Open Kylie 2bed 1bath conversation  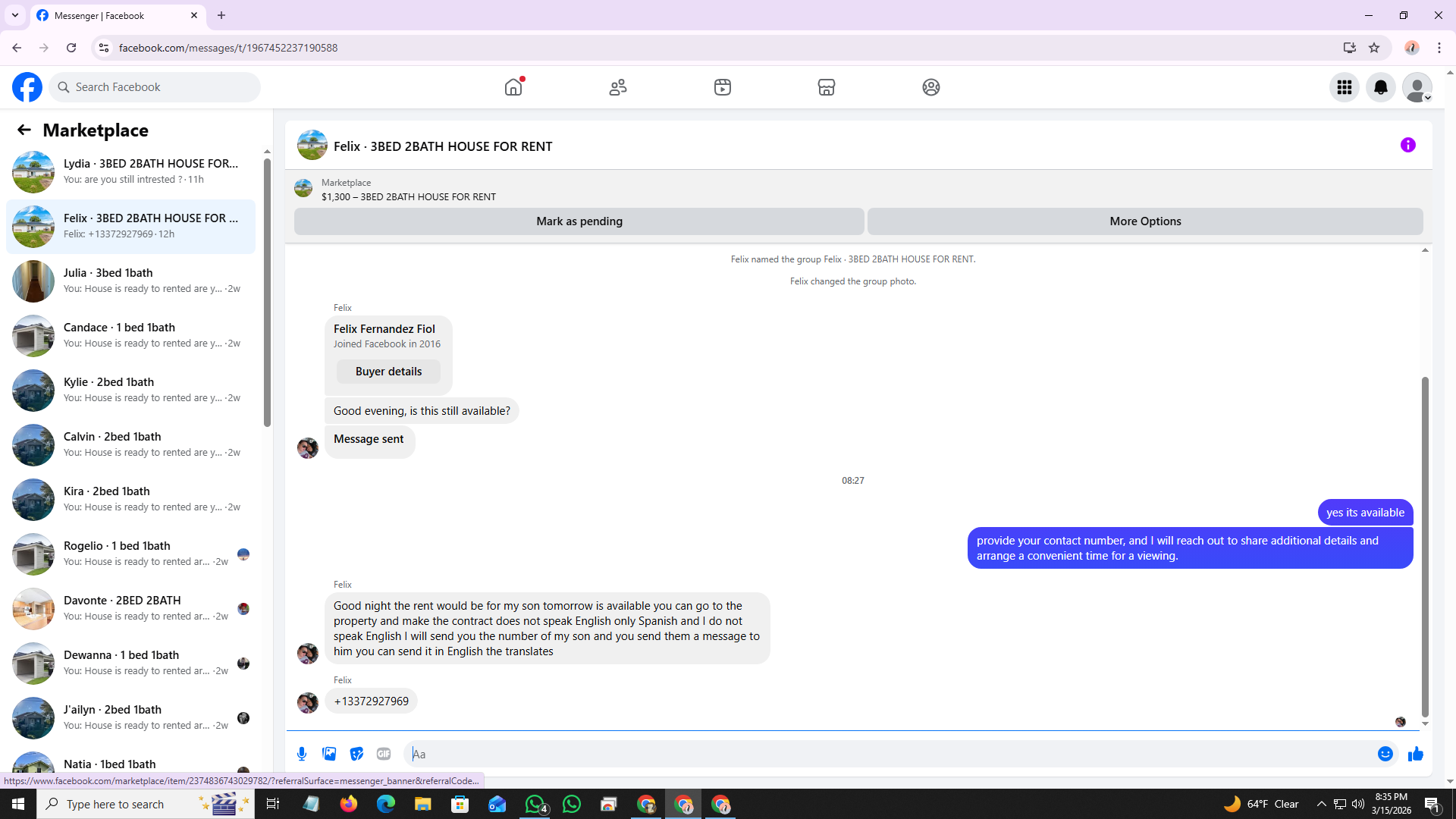[130, 390]
